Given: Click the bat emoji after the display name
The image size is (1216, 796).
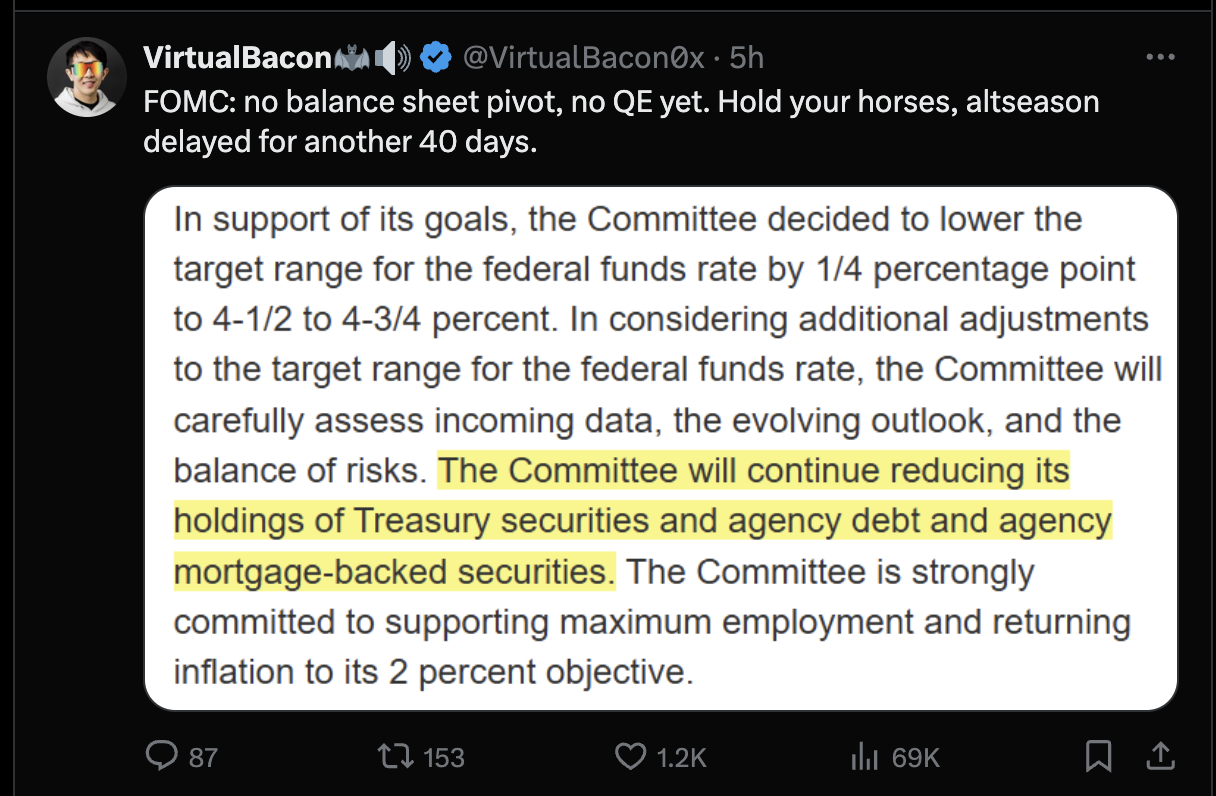Looking at the screenshot, I should tap(353, 59).
